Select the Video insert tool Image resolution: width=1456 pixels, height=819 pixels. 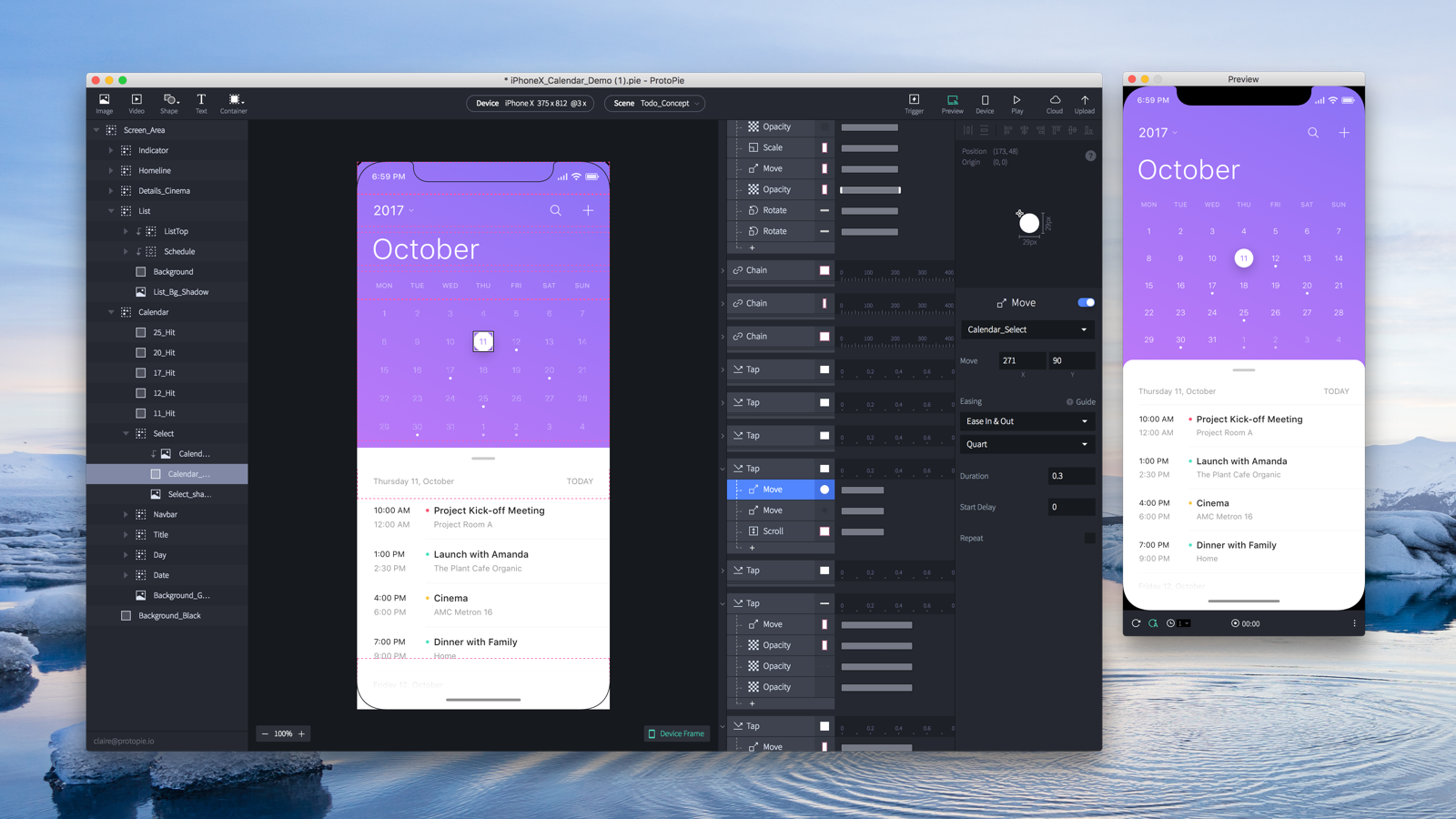click(136, 102)
